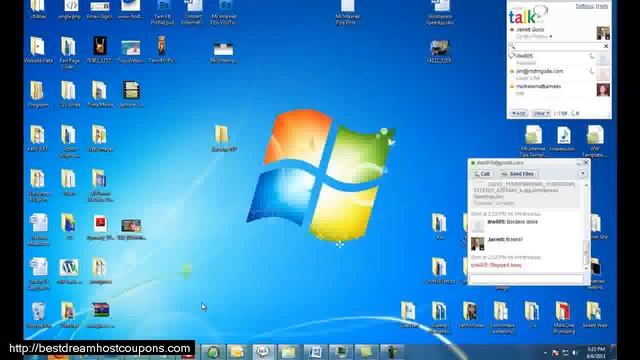Open the Help link in Google Talk

pyautogui.click(x=602, y=6)
